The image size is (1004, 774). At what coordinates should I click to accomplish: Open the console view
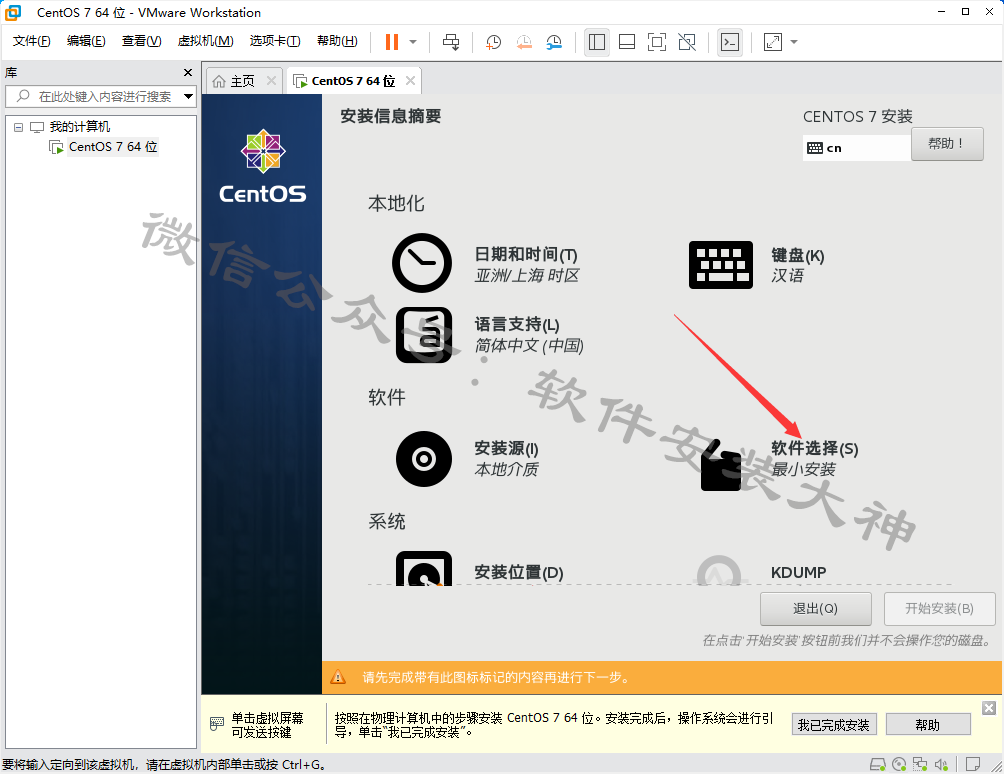pos(730,42)
